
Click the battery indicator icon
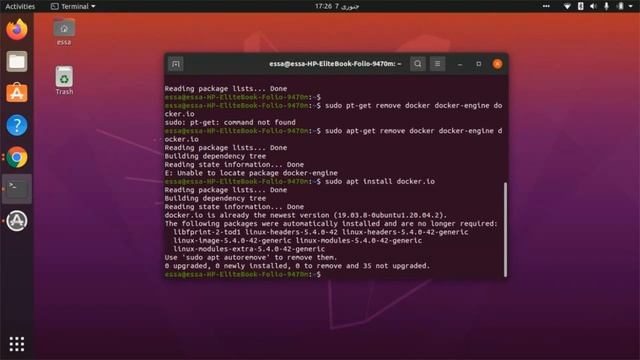pos(620,6)
